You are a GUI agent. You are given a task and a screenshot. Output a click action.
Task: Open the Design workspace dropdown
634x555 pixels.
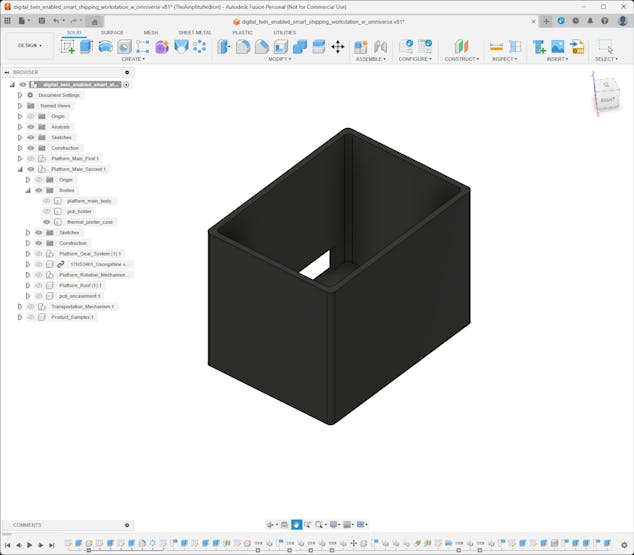click(29, 45)
